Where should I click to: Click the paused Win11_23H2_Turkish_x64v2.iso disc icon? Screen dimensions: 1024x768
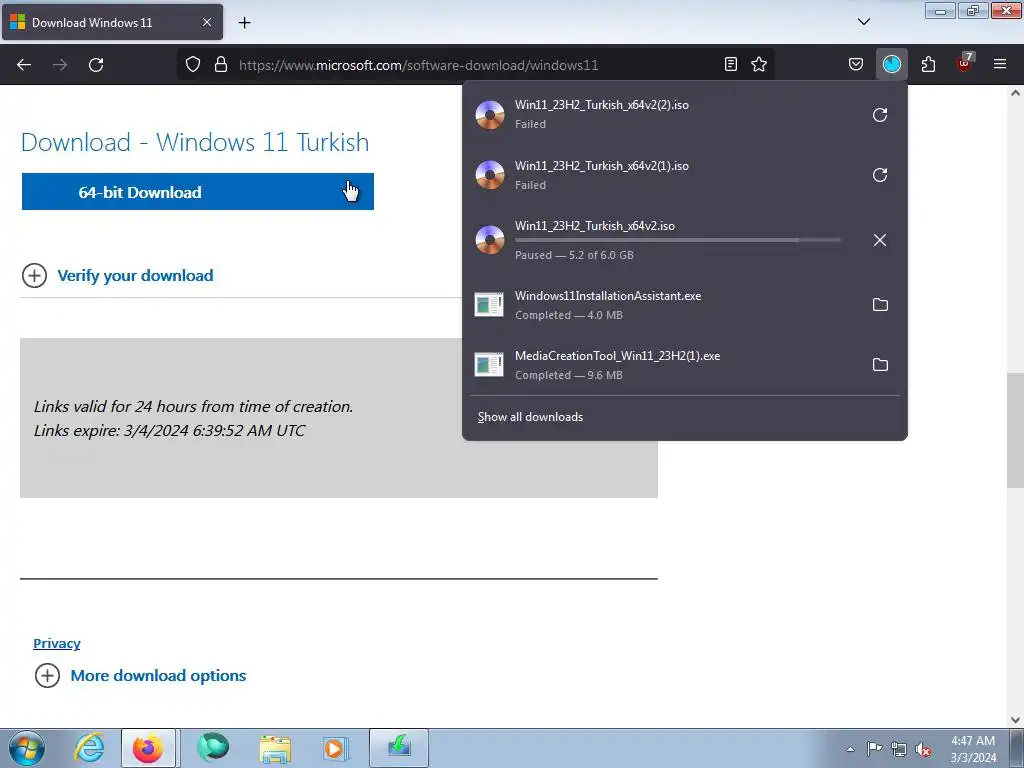(x=490, y=240)
